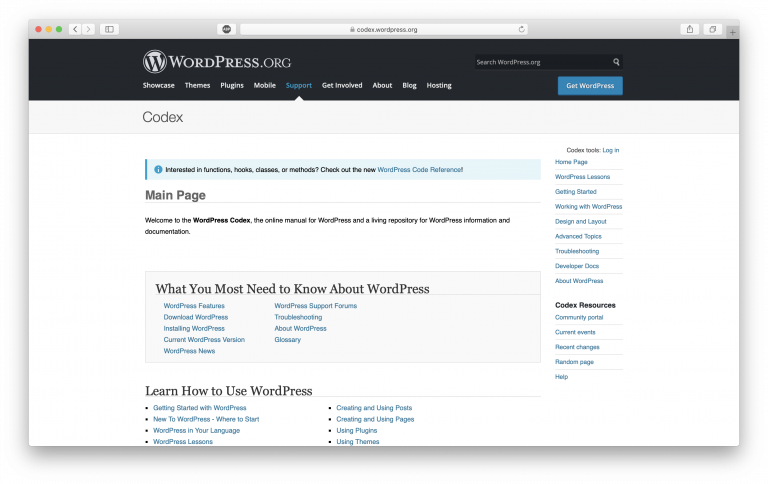Open the AdBlock extension icon

click(226, 29)
